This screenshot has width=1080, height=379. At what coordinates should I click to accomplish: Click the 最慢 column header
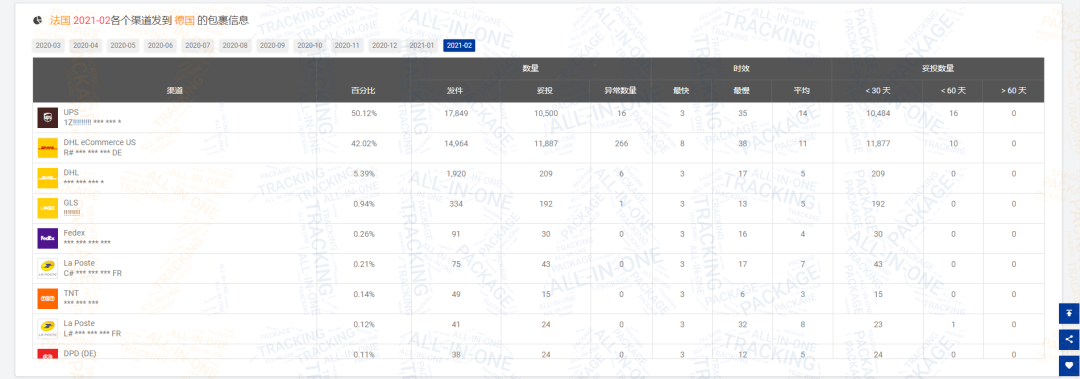(x=742, y=90)
